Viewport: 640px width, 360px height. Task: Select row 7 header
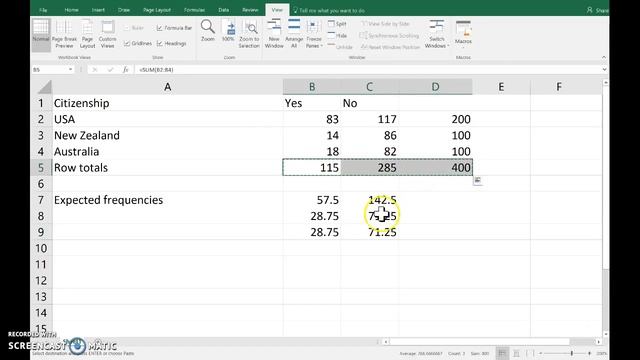(41, 200)
